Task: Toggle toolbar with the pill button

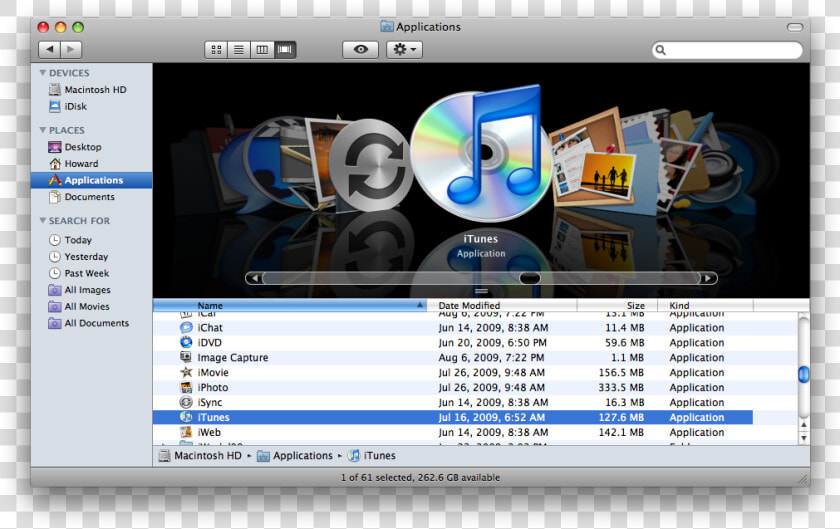Action: pyautogui.click(x=794, y=27)
